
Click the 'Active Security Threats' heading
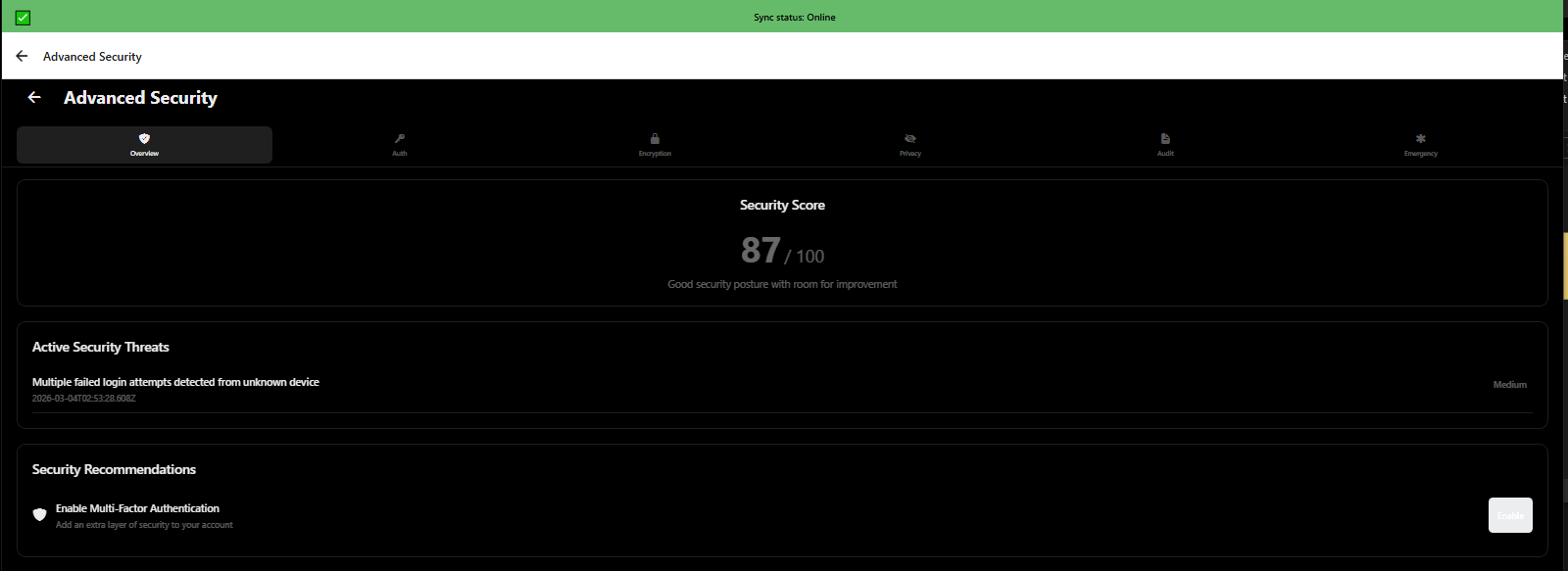(101, 347)
